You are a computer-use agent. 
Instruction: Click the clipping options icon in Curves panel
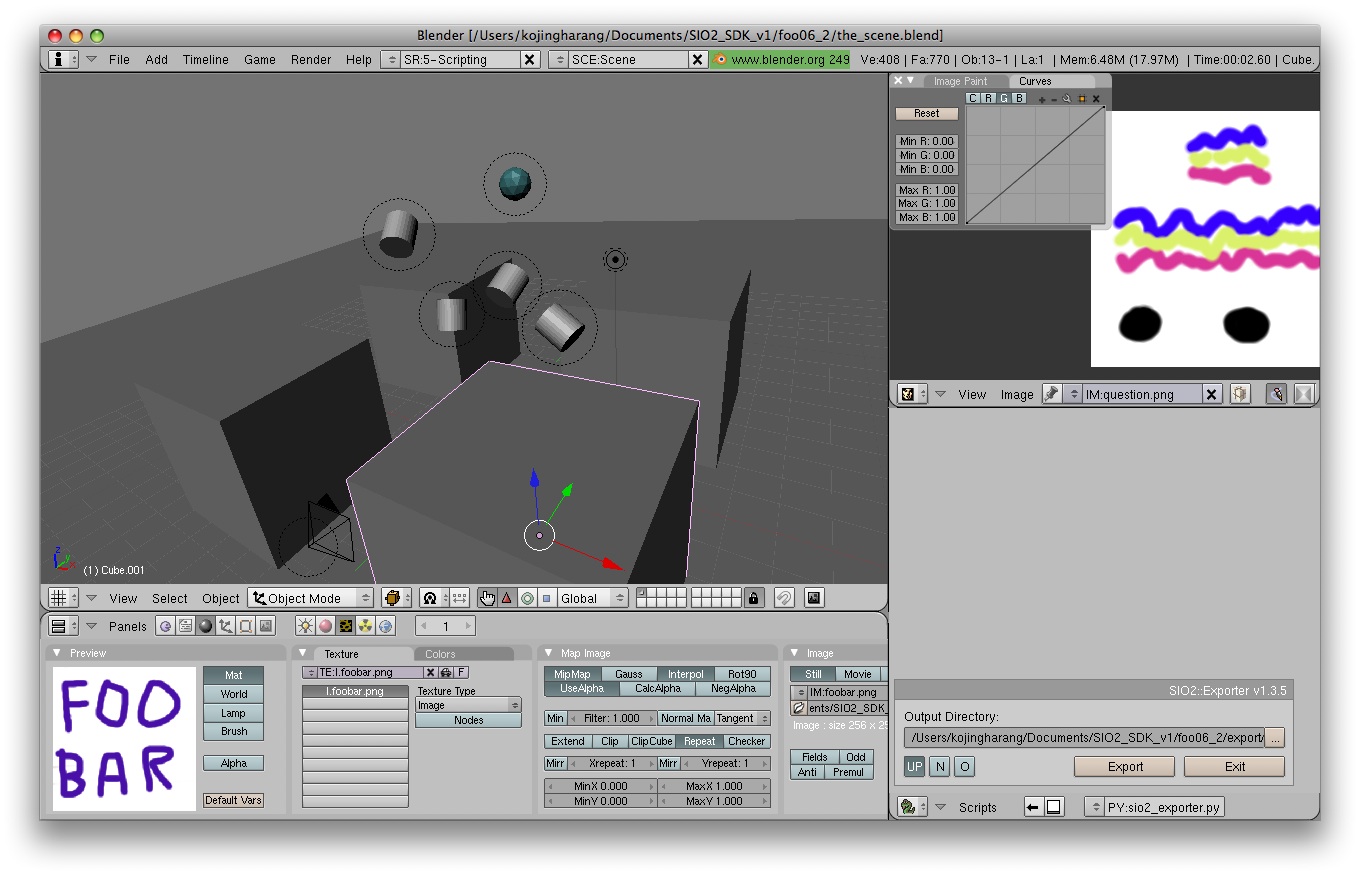pyautogui.click(x=1082, y=99)
